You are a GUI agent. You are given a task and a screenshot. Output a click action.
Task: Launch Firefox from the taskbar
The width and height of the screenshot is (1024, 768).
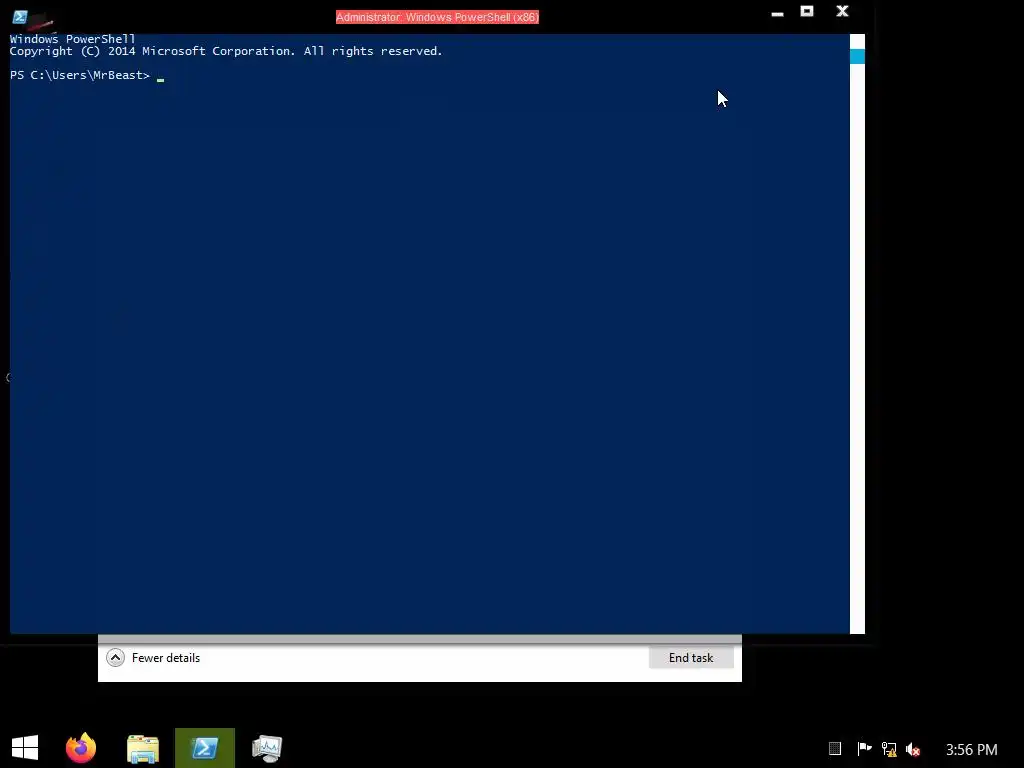81,748
